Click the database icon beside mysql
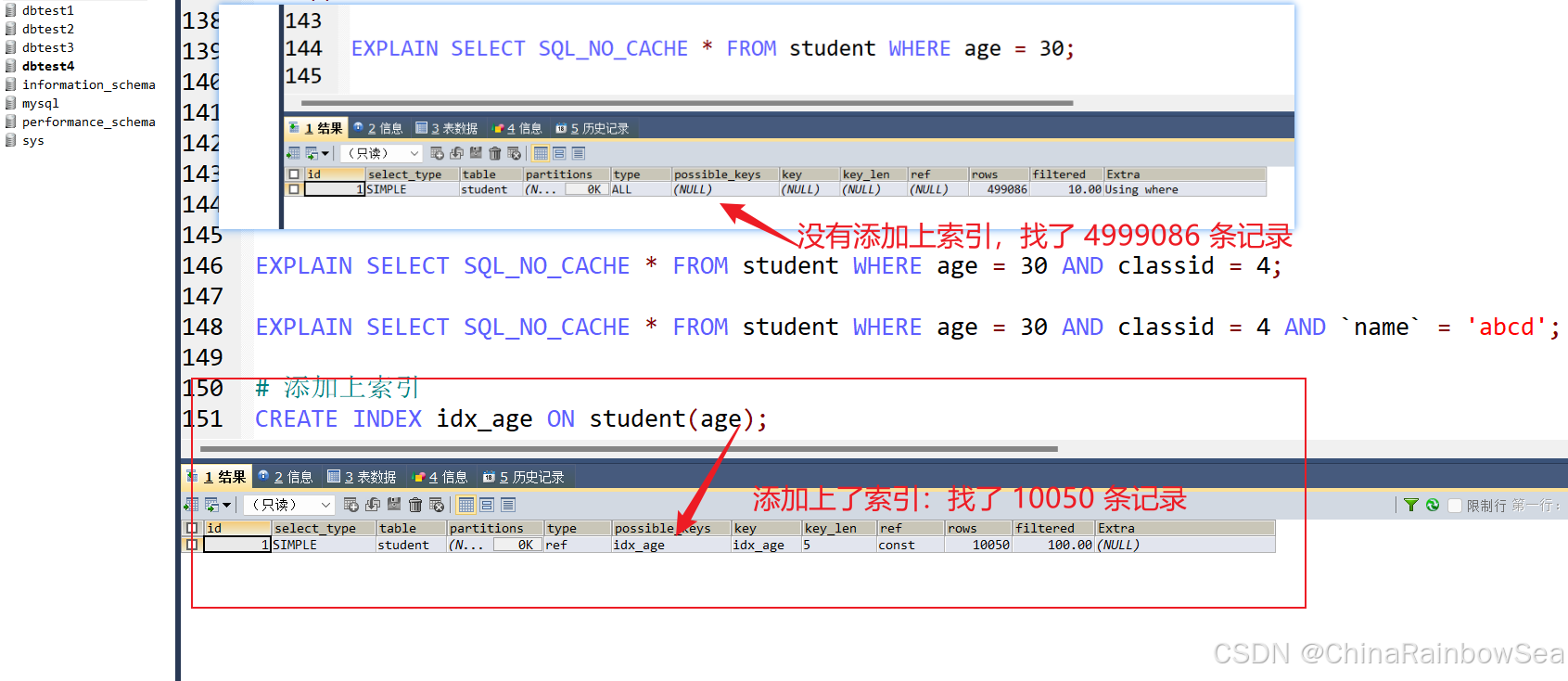1568x681 pixels. tap(11, 103)
